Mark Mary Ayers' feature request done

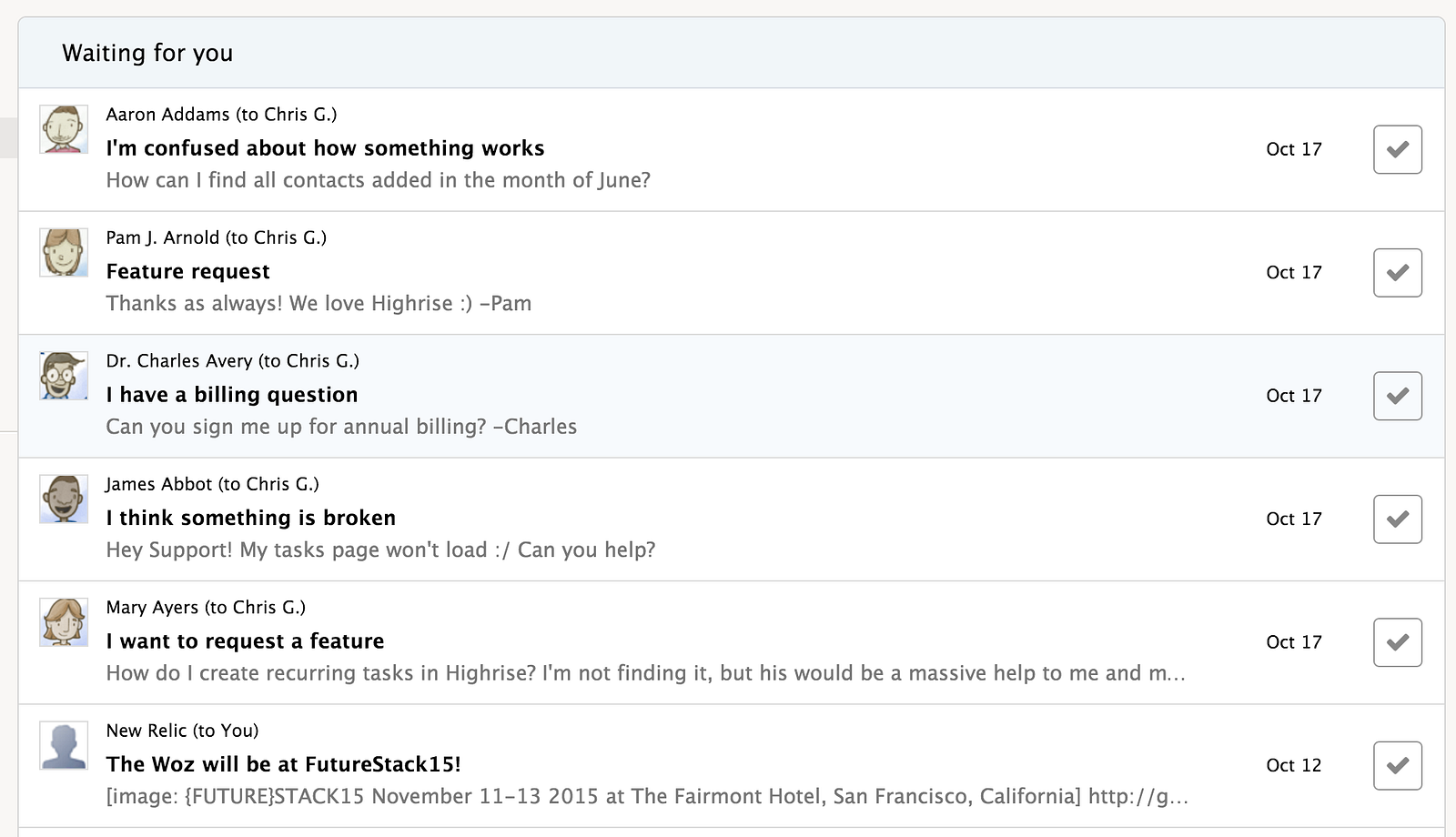coord(1397,642)
